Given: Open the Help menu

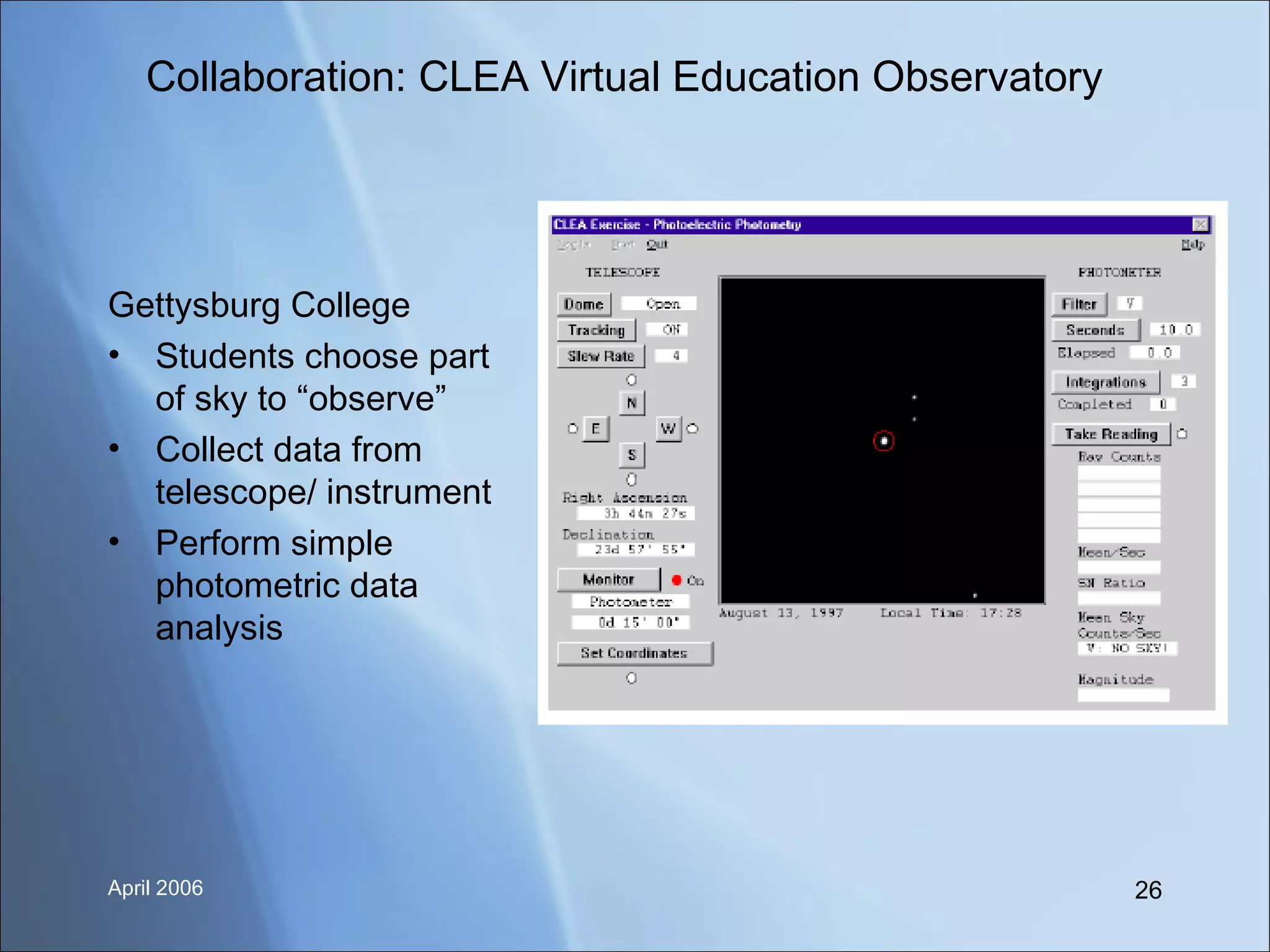Looking at the screenshot, I should click(1192, 244).
